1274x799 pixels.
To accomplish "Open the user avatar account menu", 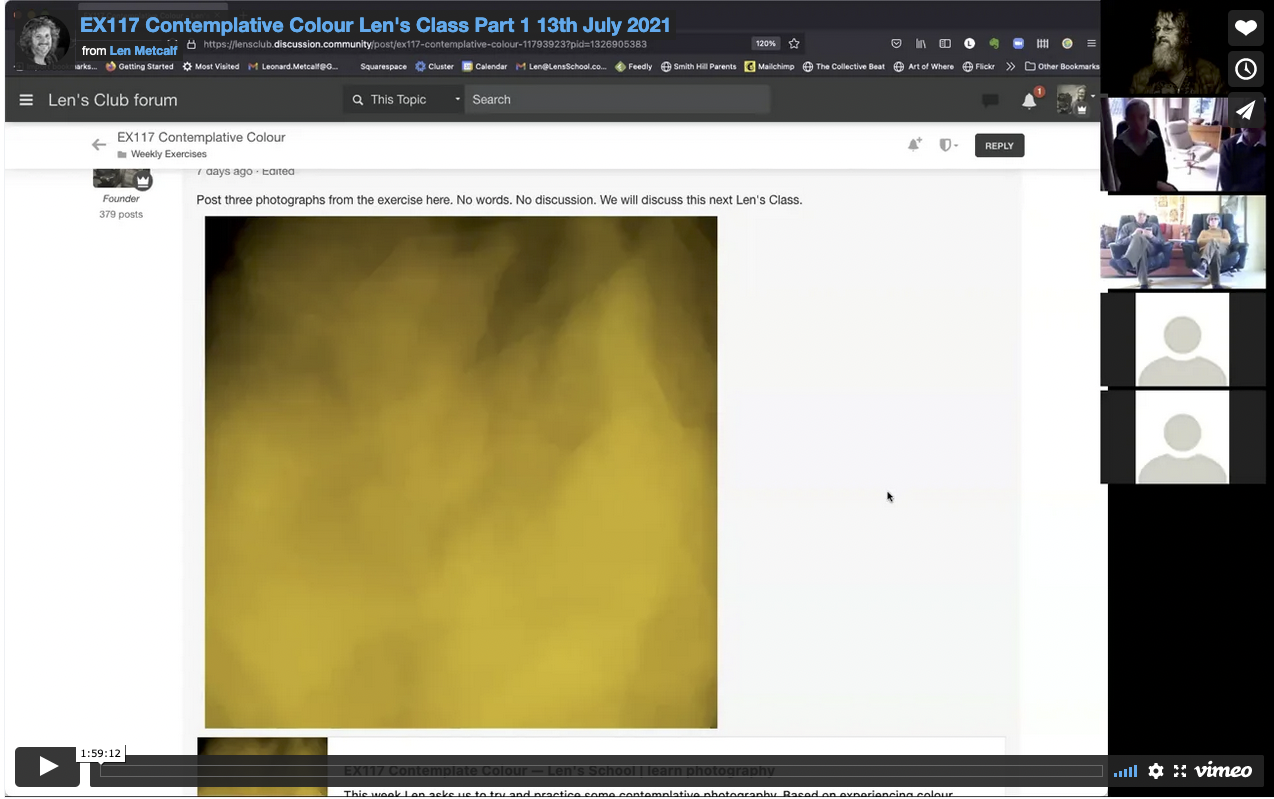I will coord(1073,99).
